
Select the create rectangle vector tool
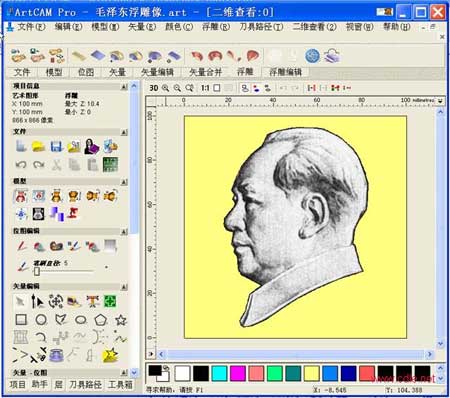(21, 320)
